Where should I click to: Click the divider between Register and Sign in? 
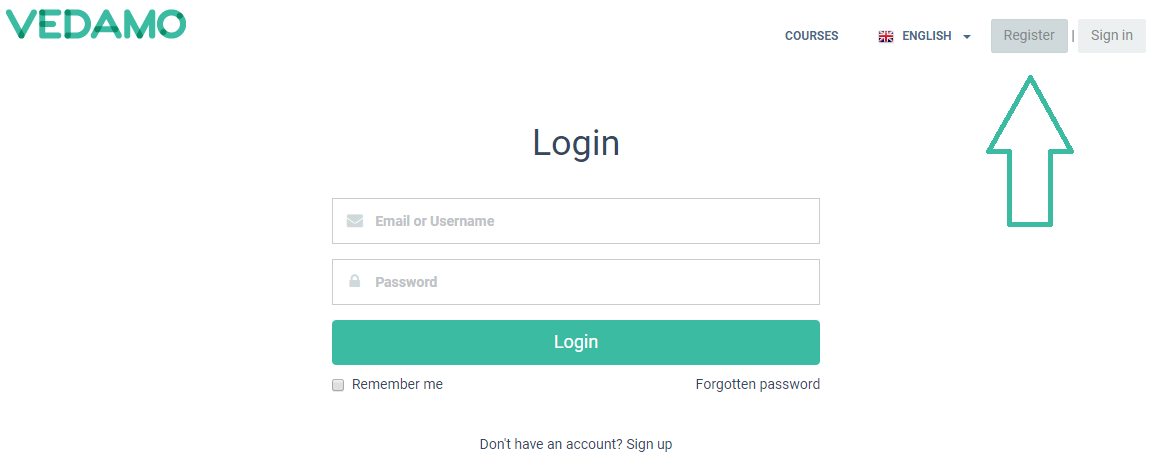(1072, 35)
